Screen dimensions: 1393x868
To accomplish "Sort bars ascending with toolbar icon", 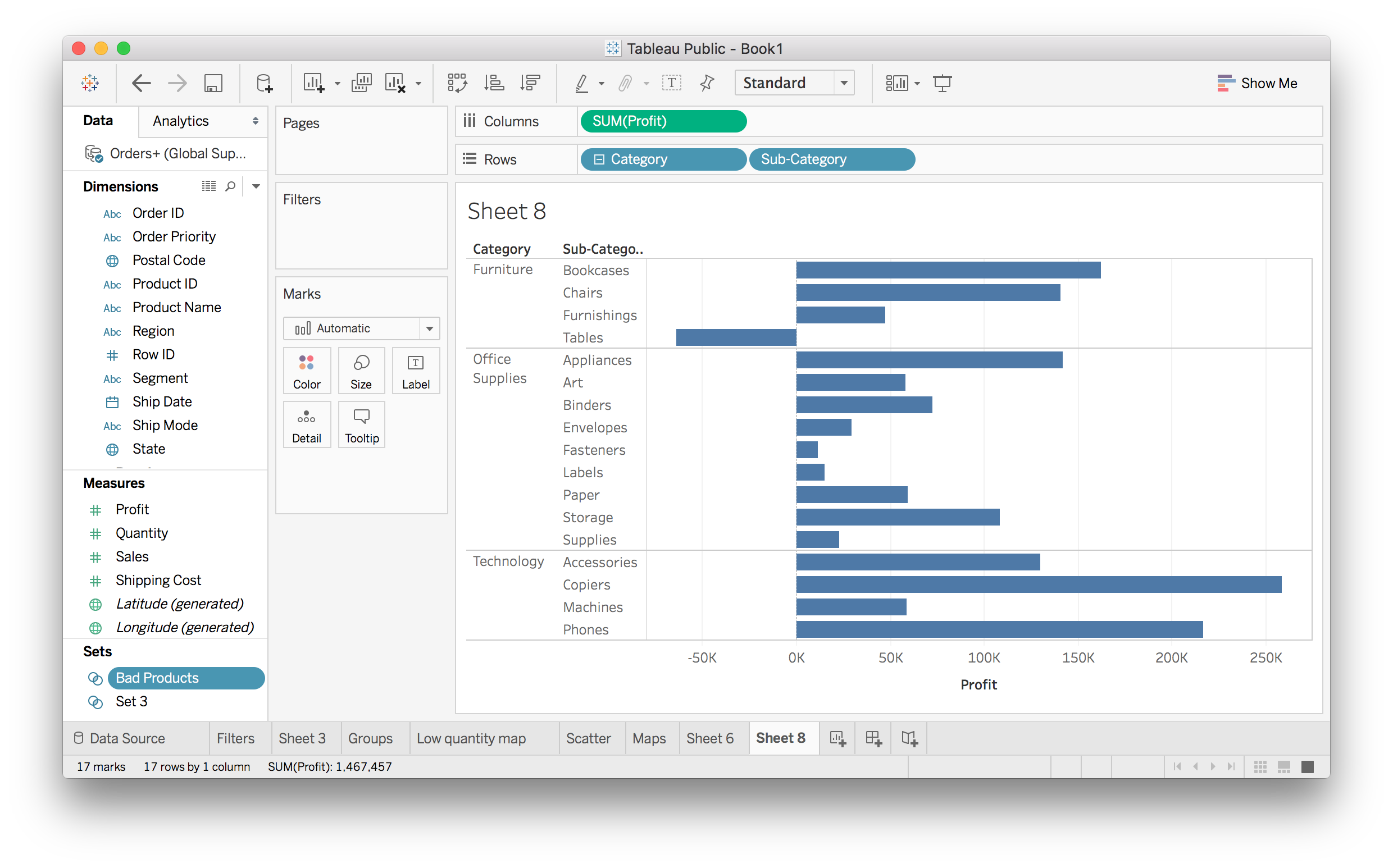I will point(494,83).
